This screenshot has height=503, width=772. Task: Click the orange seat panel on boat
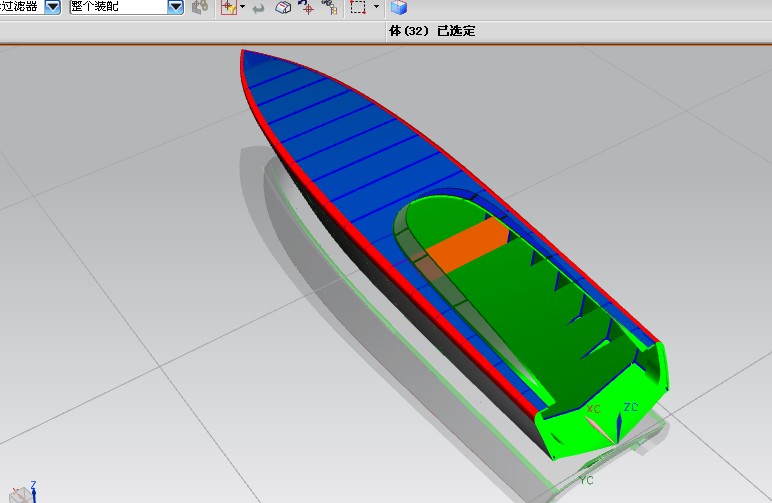(x=468, y=244)
